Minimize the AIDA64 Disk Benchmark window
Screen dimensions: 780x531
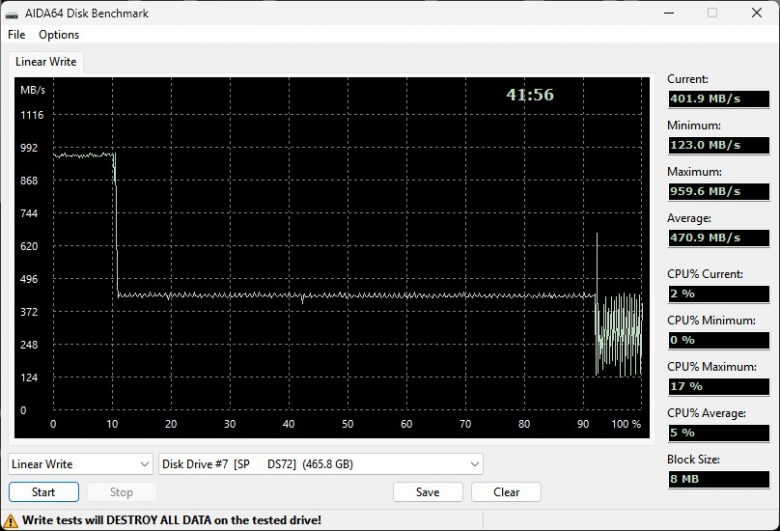coord(669,13)
